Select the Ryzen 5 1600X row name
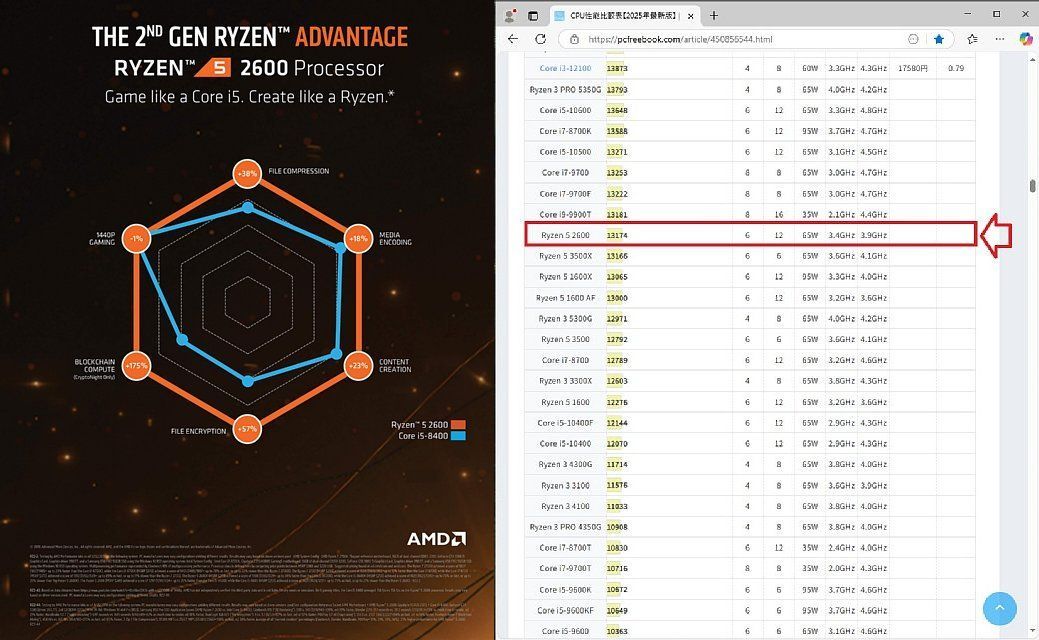The width and height of the screenshot is (1039, 640). (565, 277)
